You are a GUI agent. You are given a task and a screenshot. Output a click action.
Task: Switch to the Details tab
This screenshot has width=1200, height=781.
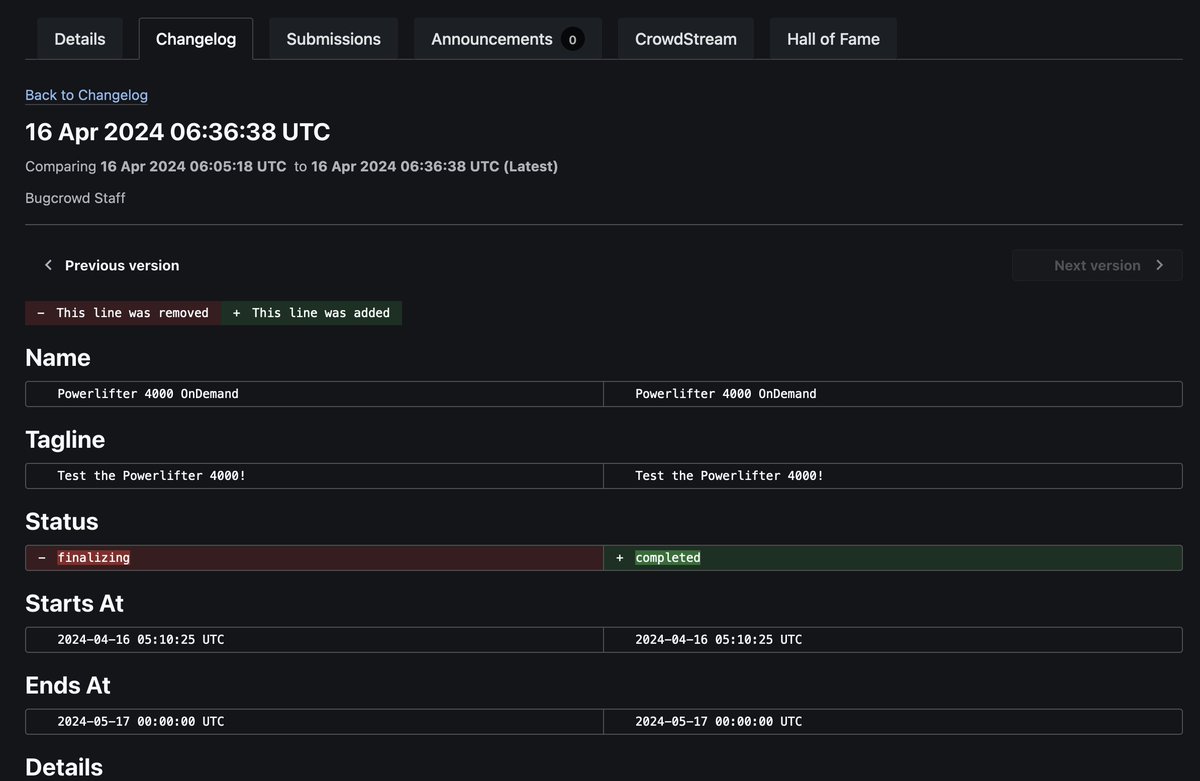tap(79, 38)
